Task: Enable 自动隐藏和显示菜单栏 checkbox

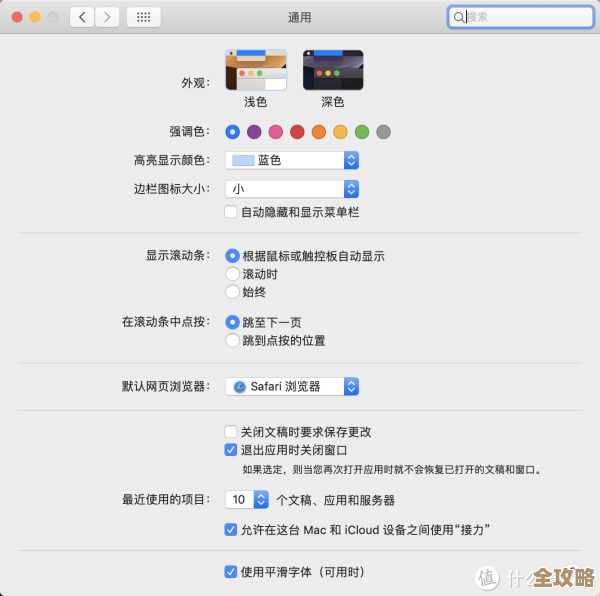Action: coord(230,212)
